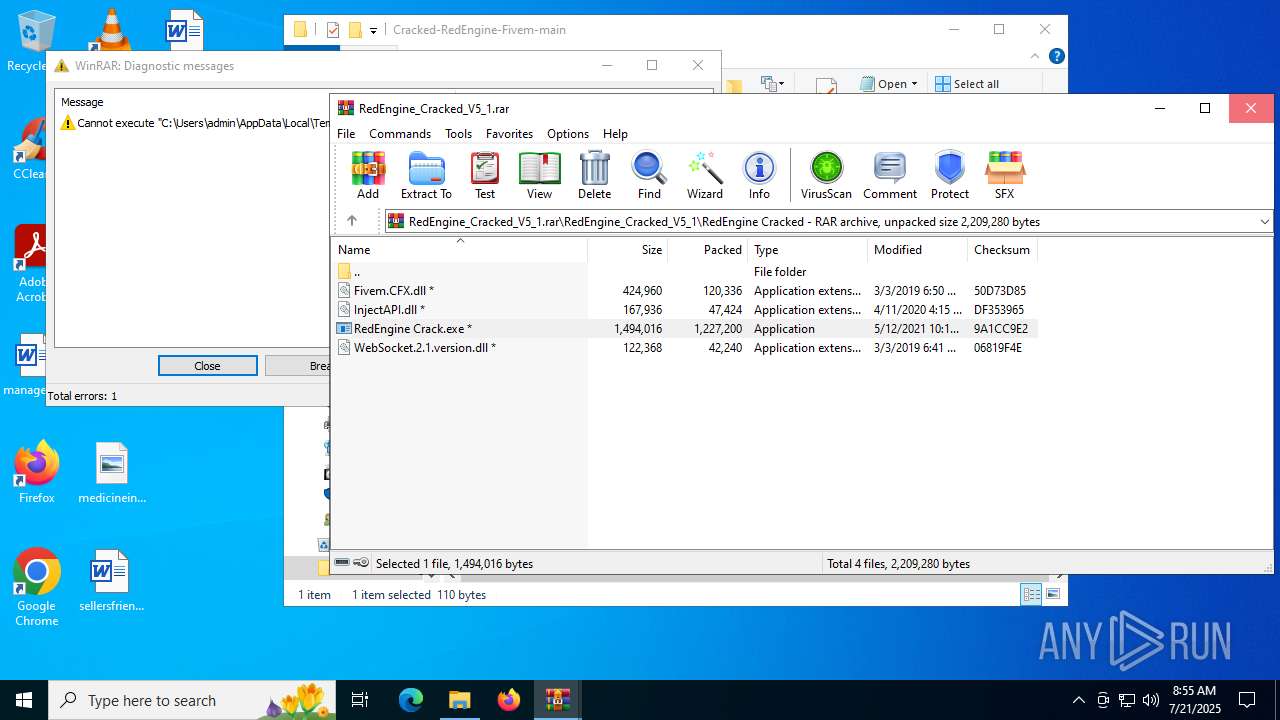Screen dimensions: 1280x720
Task: Launch the Wizard tool
Action: pos(704,176)
